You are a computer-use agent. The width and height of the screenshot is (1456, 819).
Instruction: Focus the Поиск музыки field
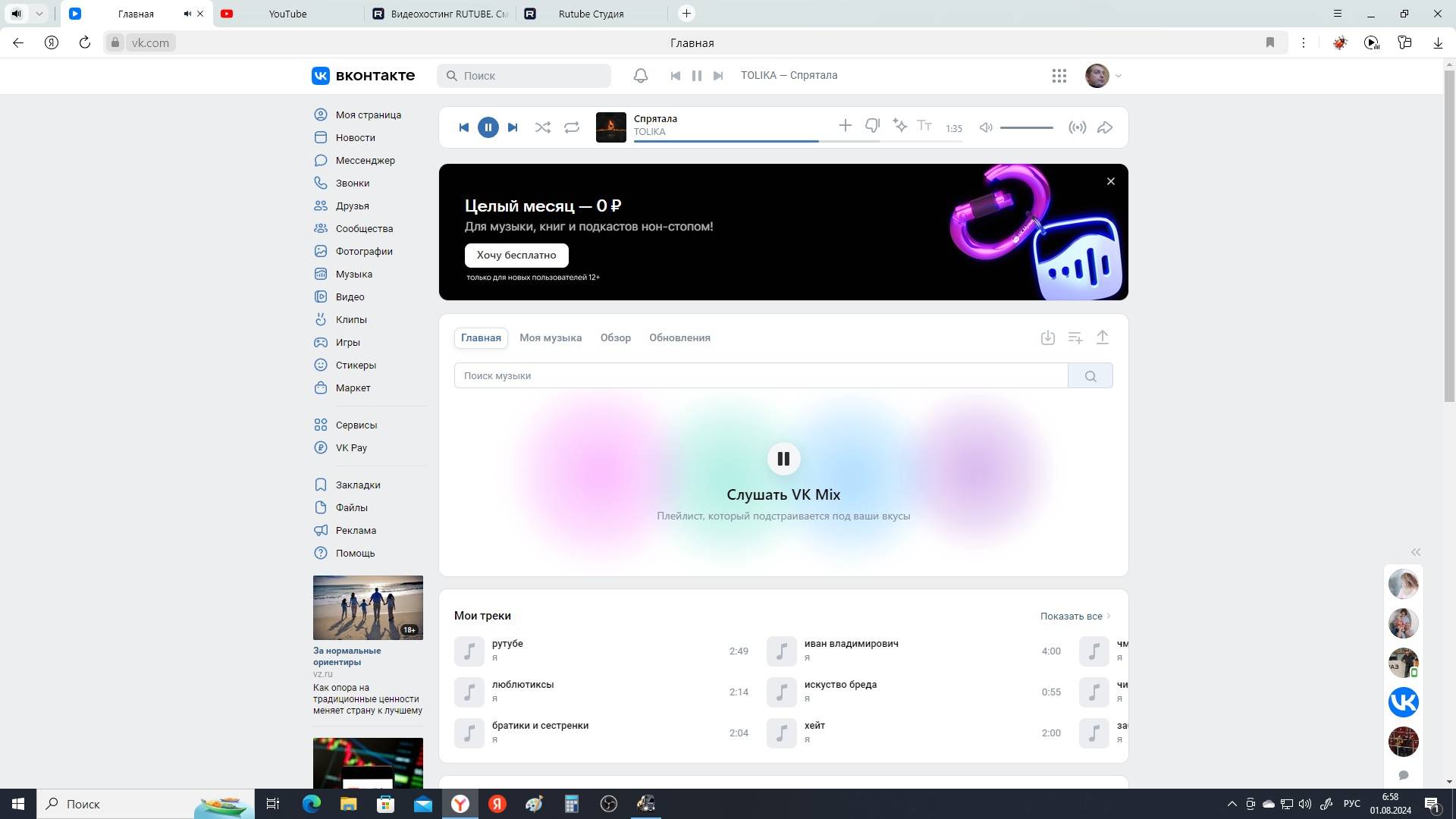pos(761,375)
